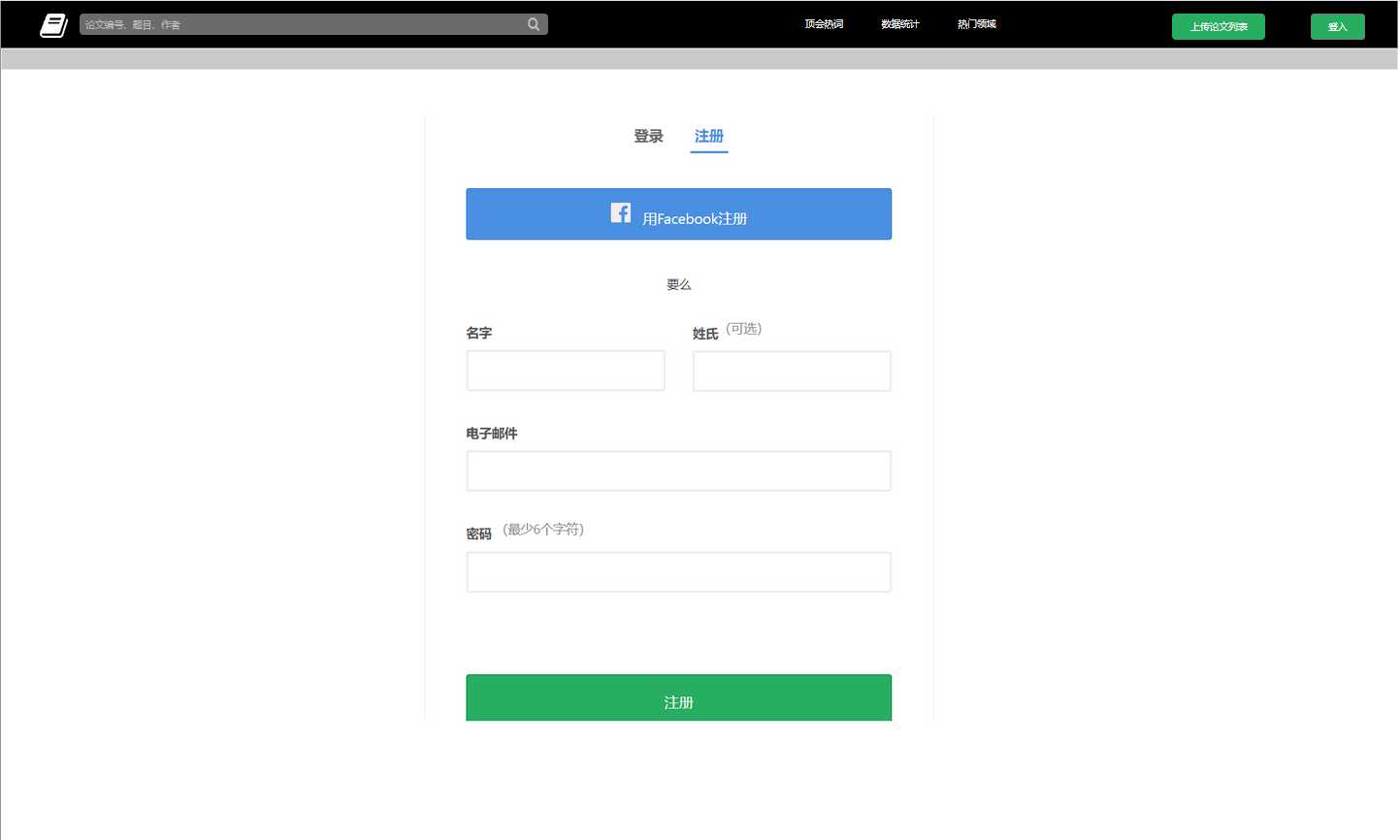
Task: Open the 热门领域 section
Action: tap(976, 23)
